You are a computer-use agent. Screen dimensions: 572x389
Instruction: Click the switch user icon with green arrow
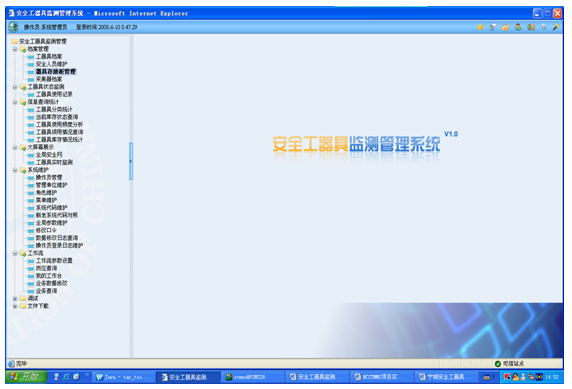tap(518, 27)
